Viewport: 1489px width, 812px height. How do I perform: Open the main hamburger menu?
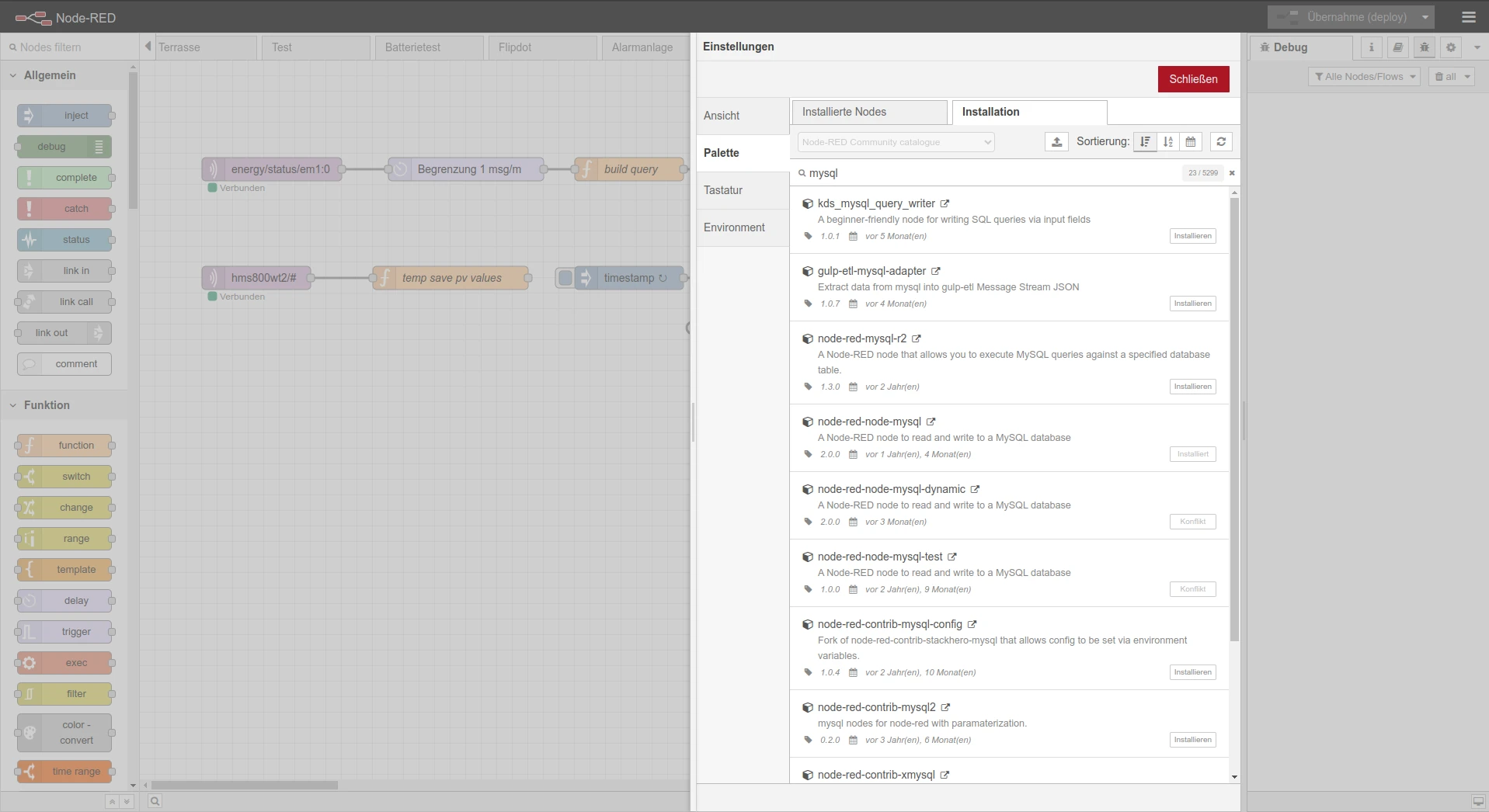click(x=1468, y=16)
